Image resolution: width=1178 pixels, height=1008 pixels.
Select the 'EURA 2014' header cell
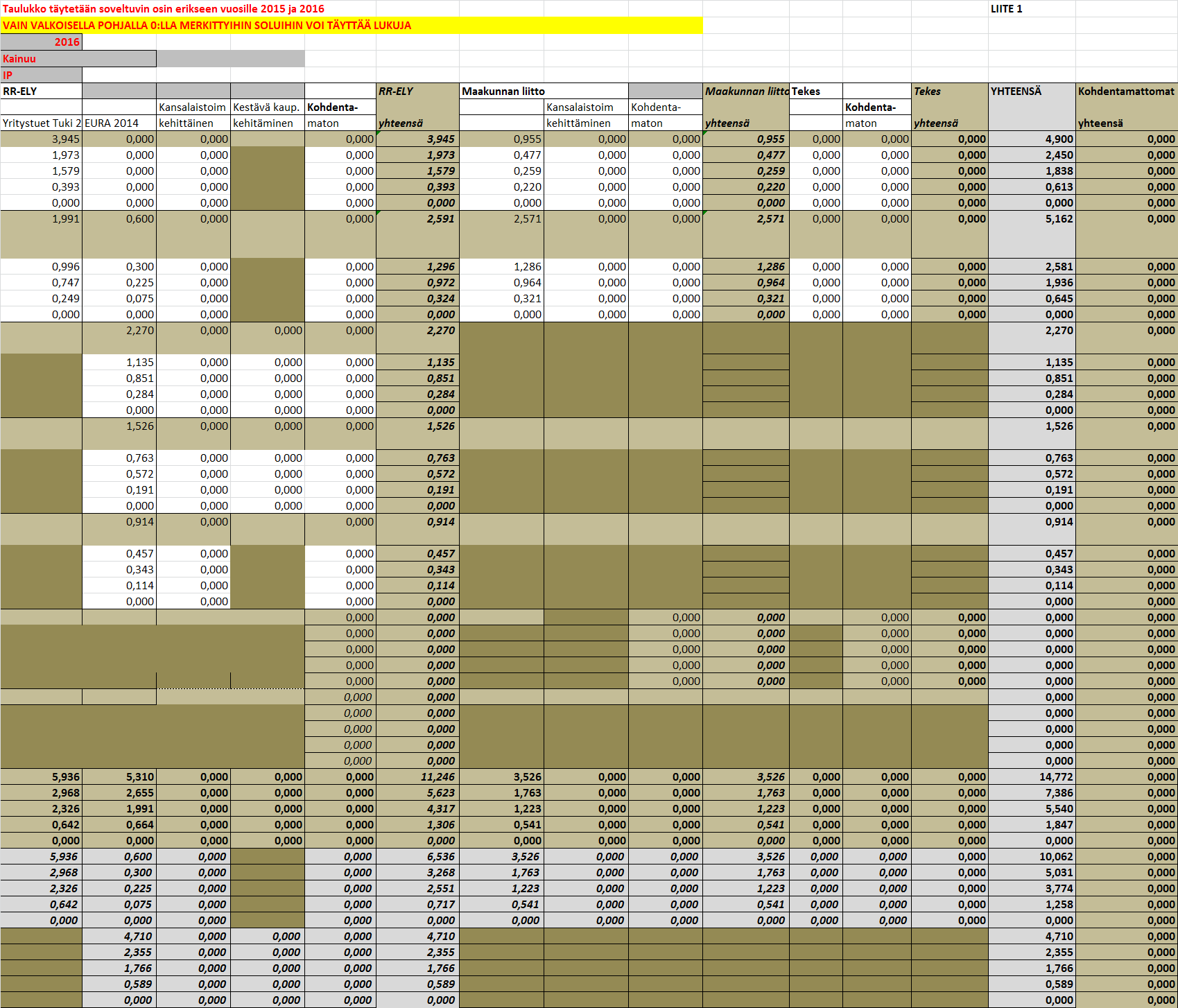tap(119, 123)
